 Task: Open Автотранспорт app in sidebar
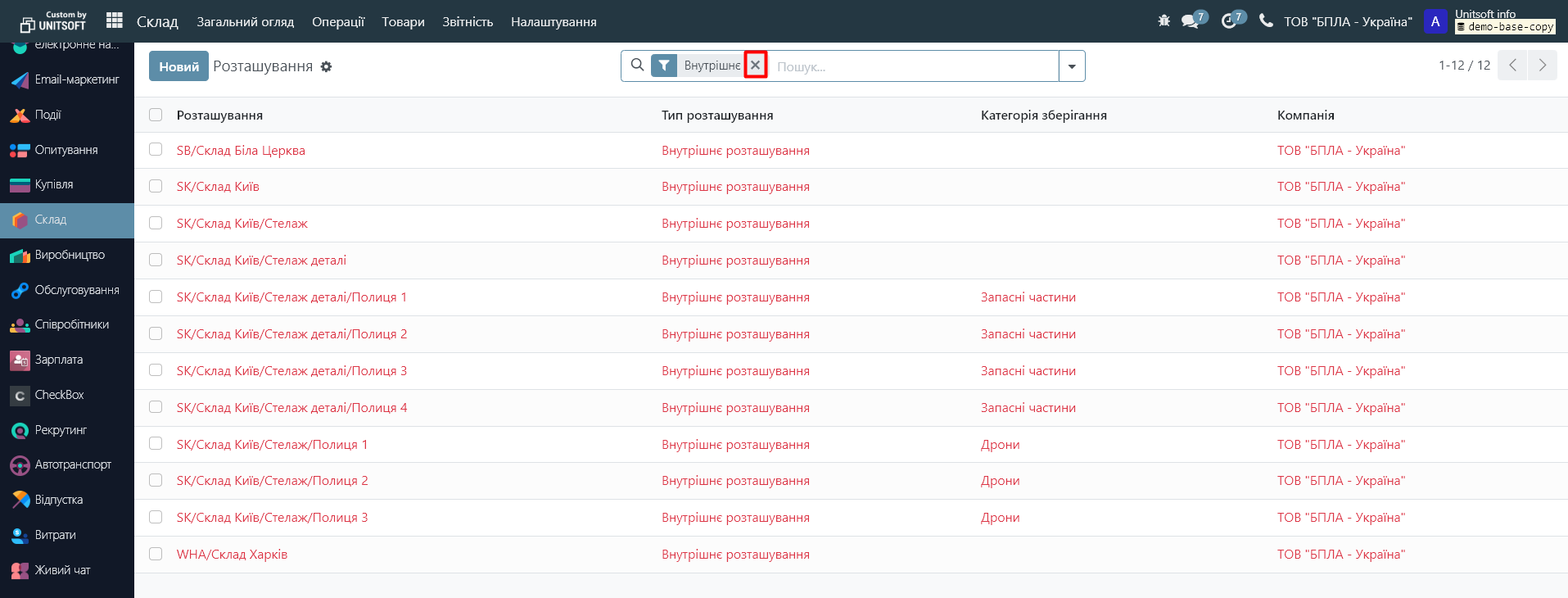[x=67, y=464]
